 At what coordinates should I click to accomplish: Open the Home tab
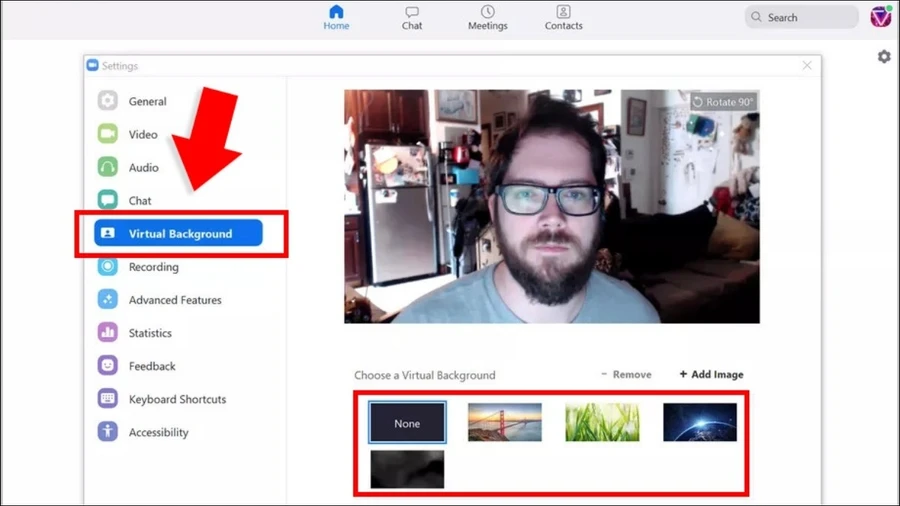336,18
